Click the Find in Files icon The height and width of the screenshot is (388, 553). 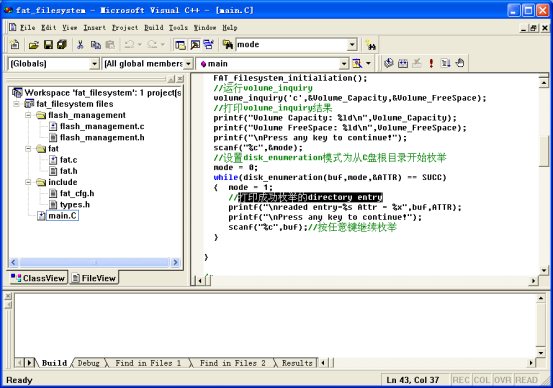pyautogui.click(x=227, y=45)
